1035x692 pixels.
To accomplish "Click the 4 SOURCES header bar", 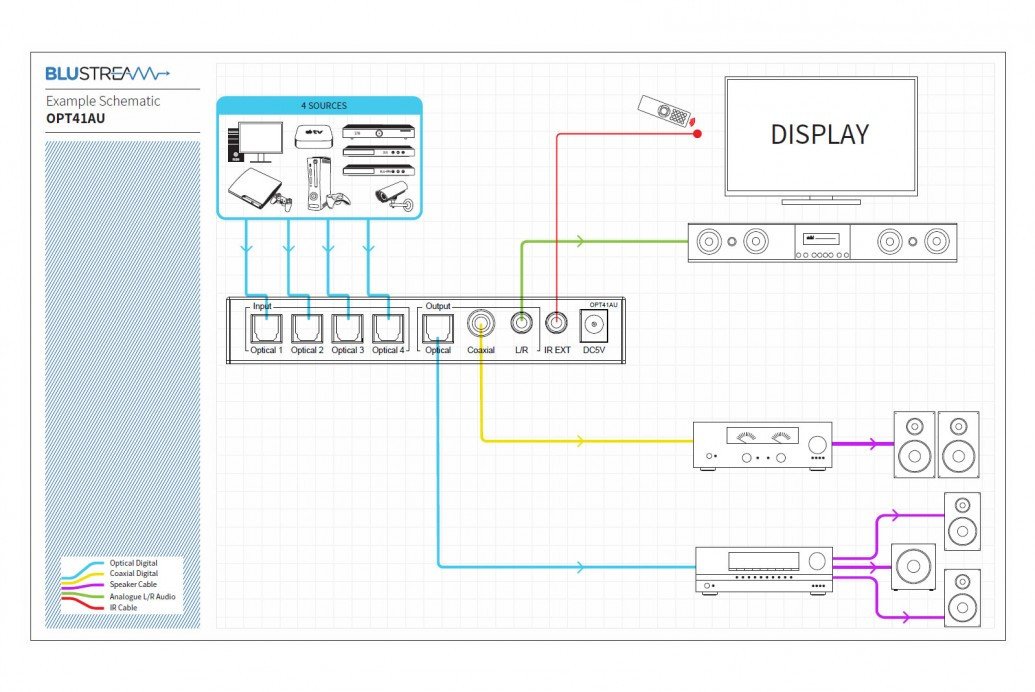I will (318, 105).
